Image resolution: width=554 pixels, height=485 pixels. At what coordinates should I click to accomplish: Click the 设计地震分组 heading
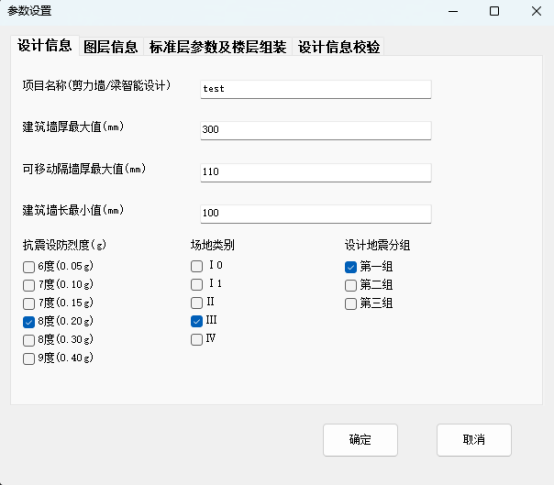(377, 245)
